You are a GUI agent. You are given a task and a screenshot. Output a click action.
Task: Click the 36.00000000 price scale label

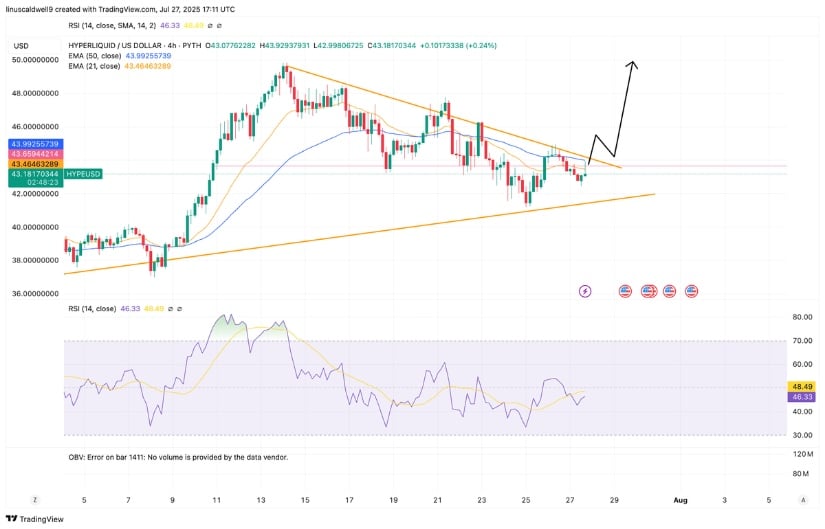point(35,294)
